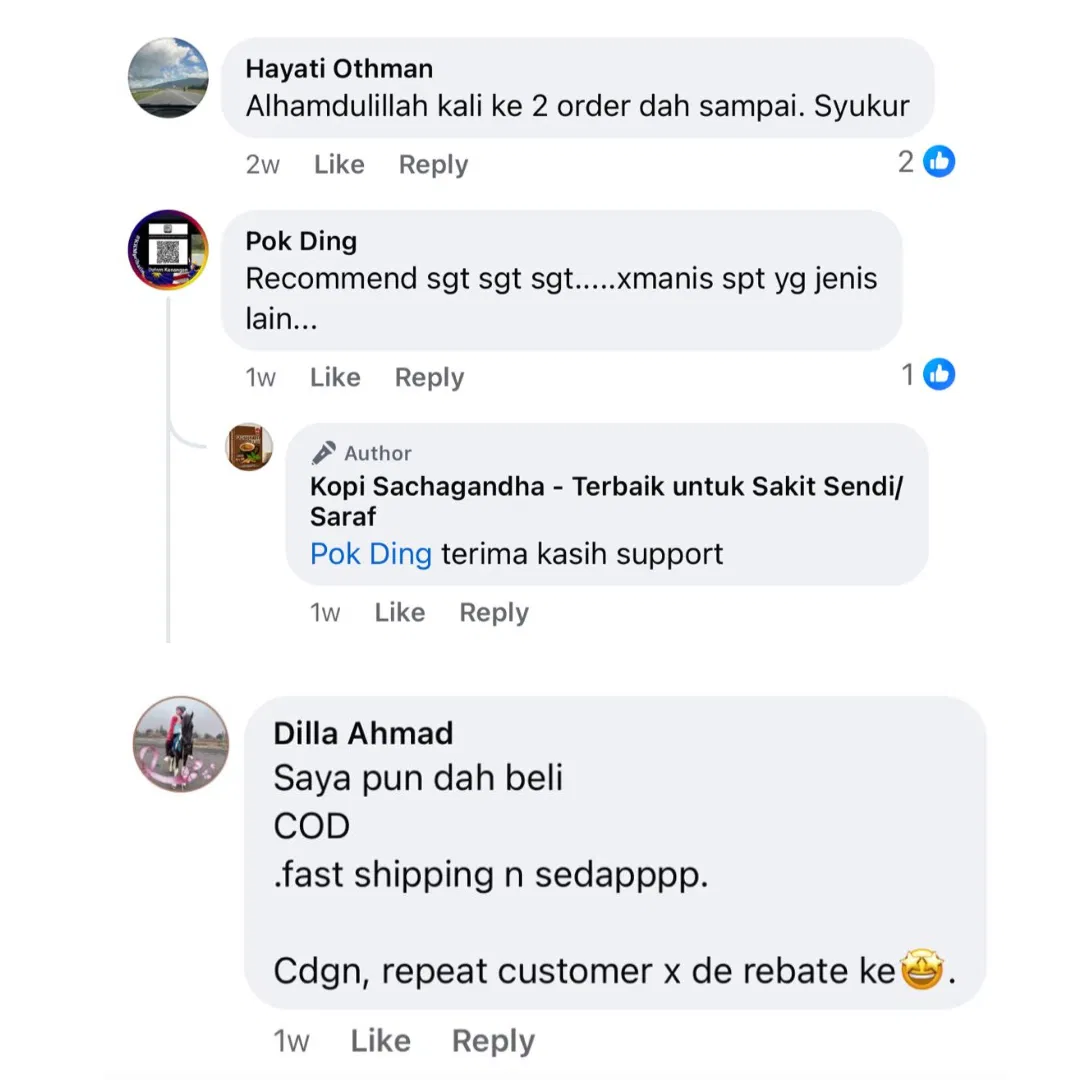Click the Author pencil badge icon
Screen dimensions: 1080x1080
323,453
